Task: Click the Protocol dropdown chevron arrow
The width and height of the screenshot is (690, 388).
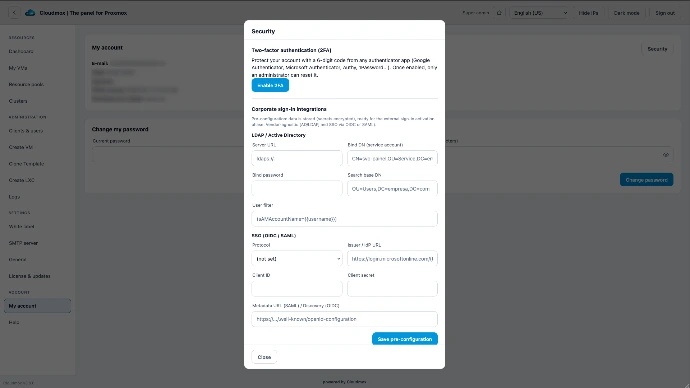Action: pyautogui.click(x=338, y=259)
